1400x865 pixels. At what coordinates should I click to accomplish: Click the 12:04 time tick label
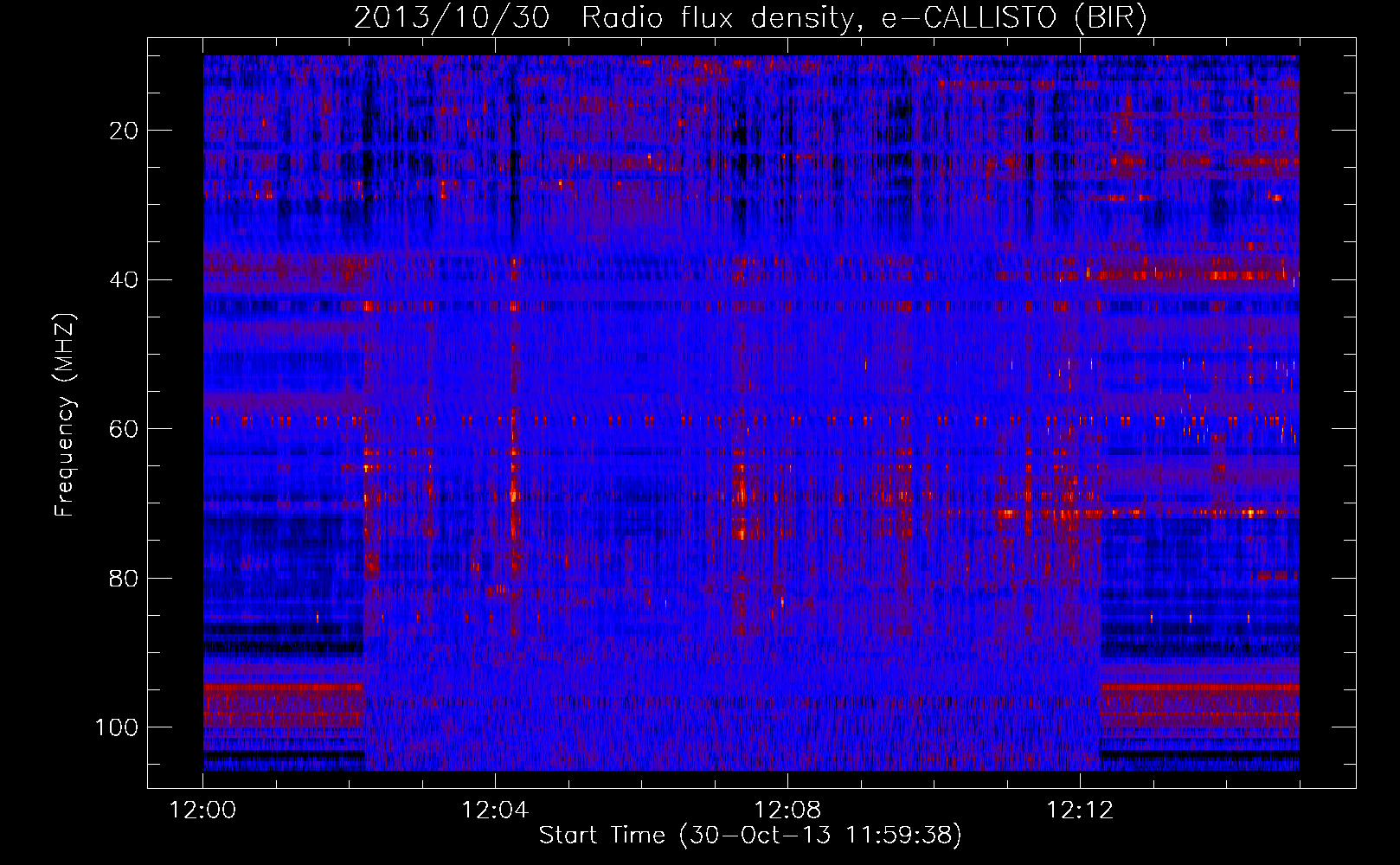pos(495,811)
